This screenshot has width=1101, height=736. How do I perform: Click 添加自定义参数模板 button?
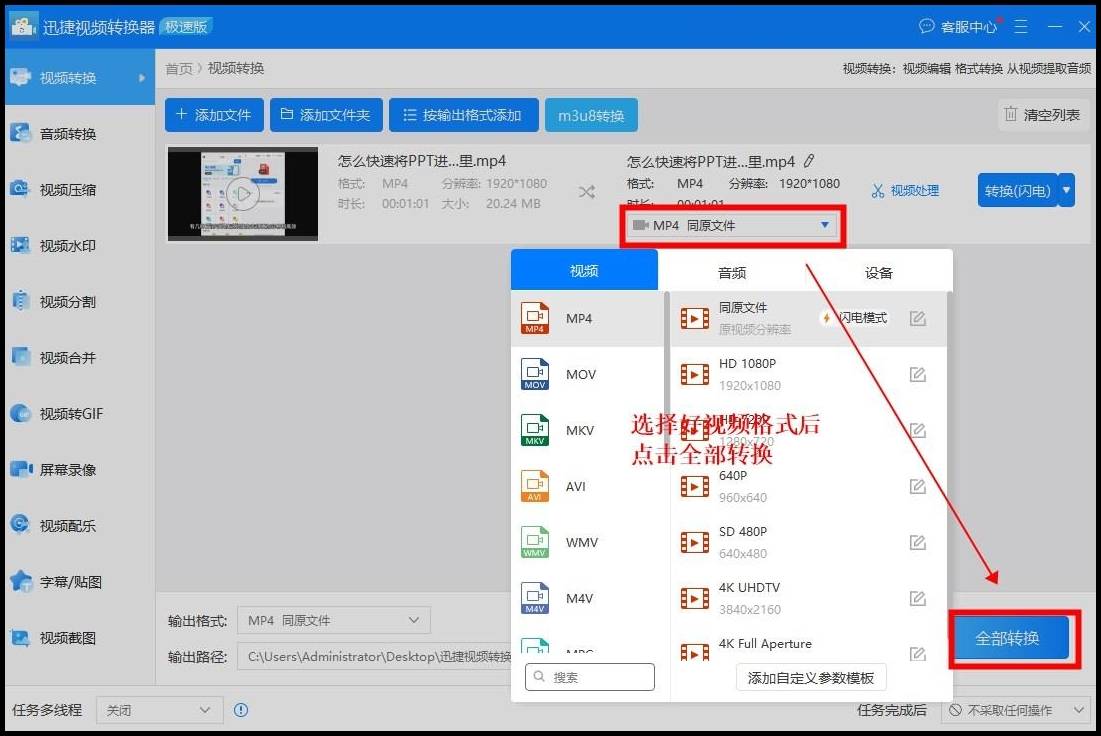[x=811, y=678]
